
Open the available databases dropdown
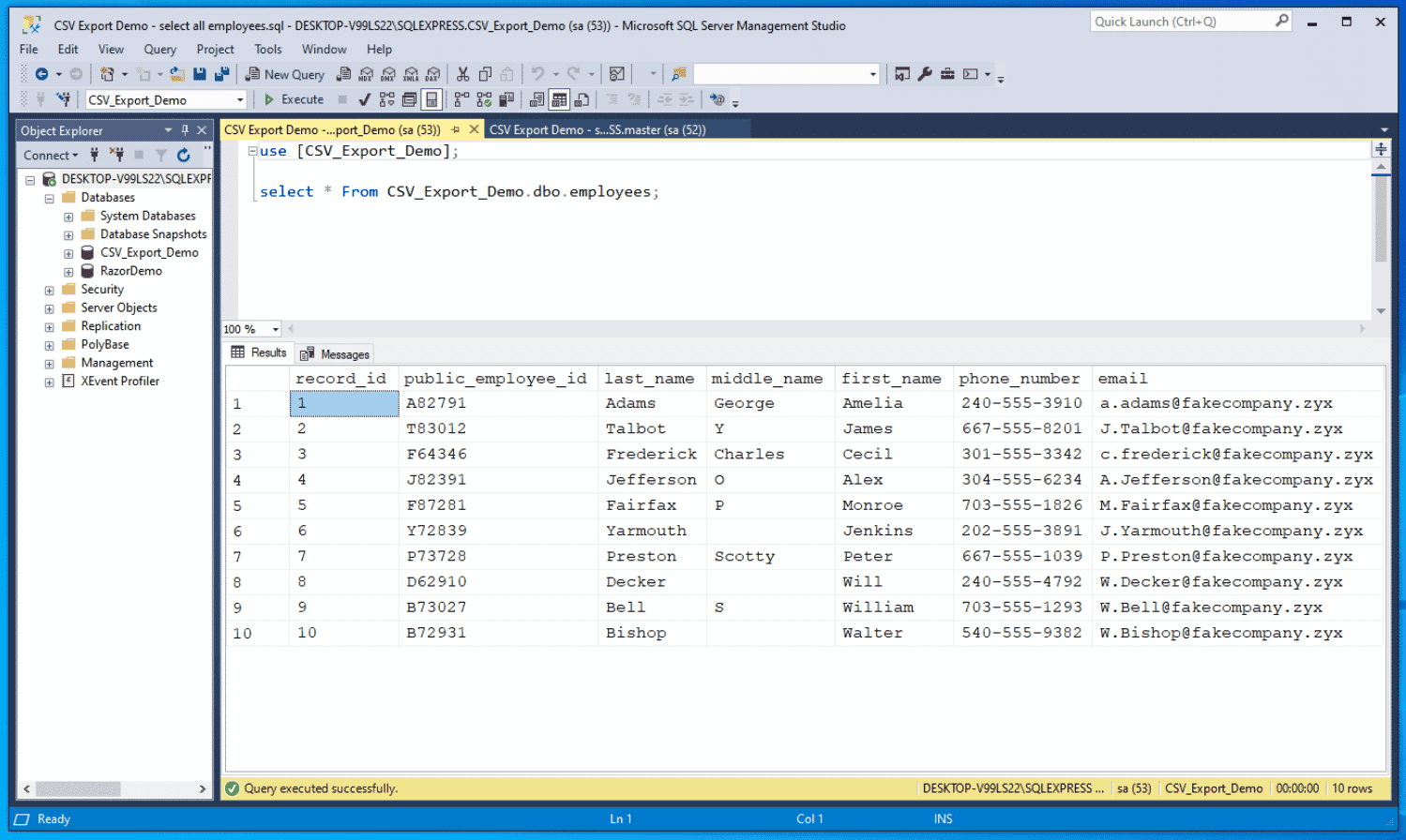[242, 99]
